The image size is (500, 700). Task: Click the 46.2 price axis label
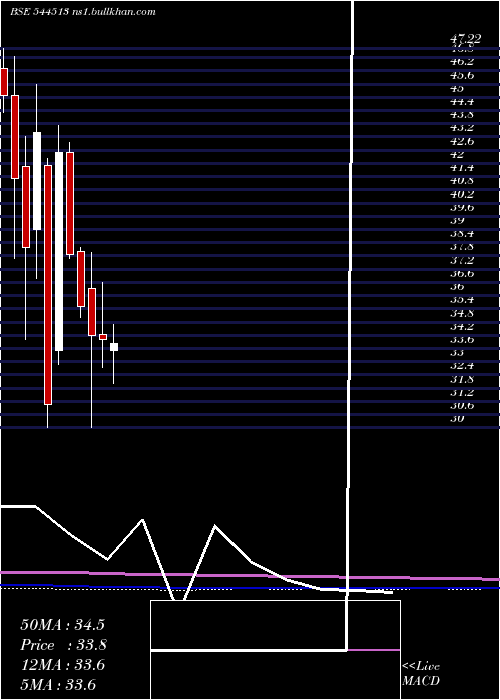(462, 62)
